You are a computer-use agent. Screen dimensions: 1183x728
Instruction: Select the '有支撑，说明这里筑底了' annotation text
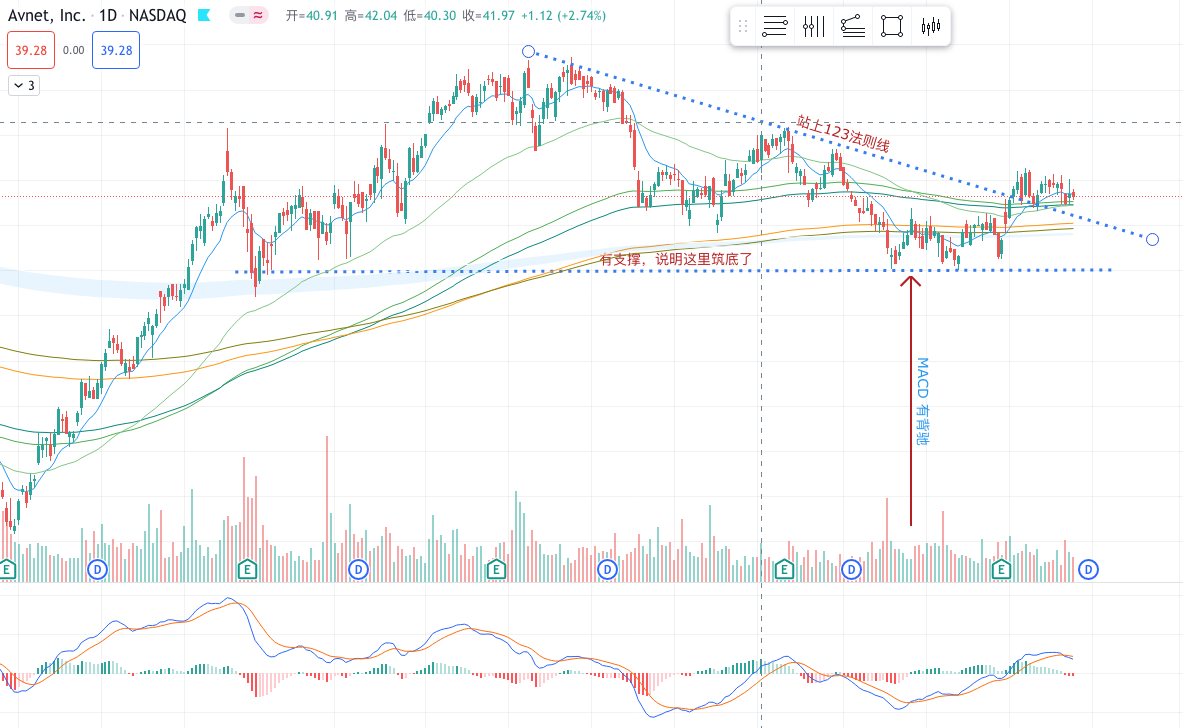point(675,259)
